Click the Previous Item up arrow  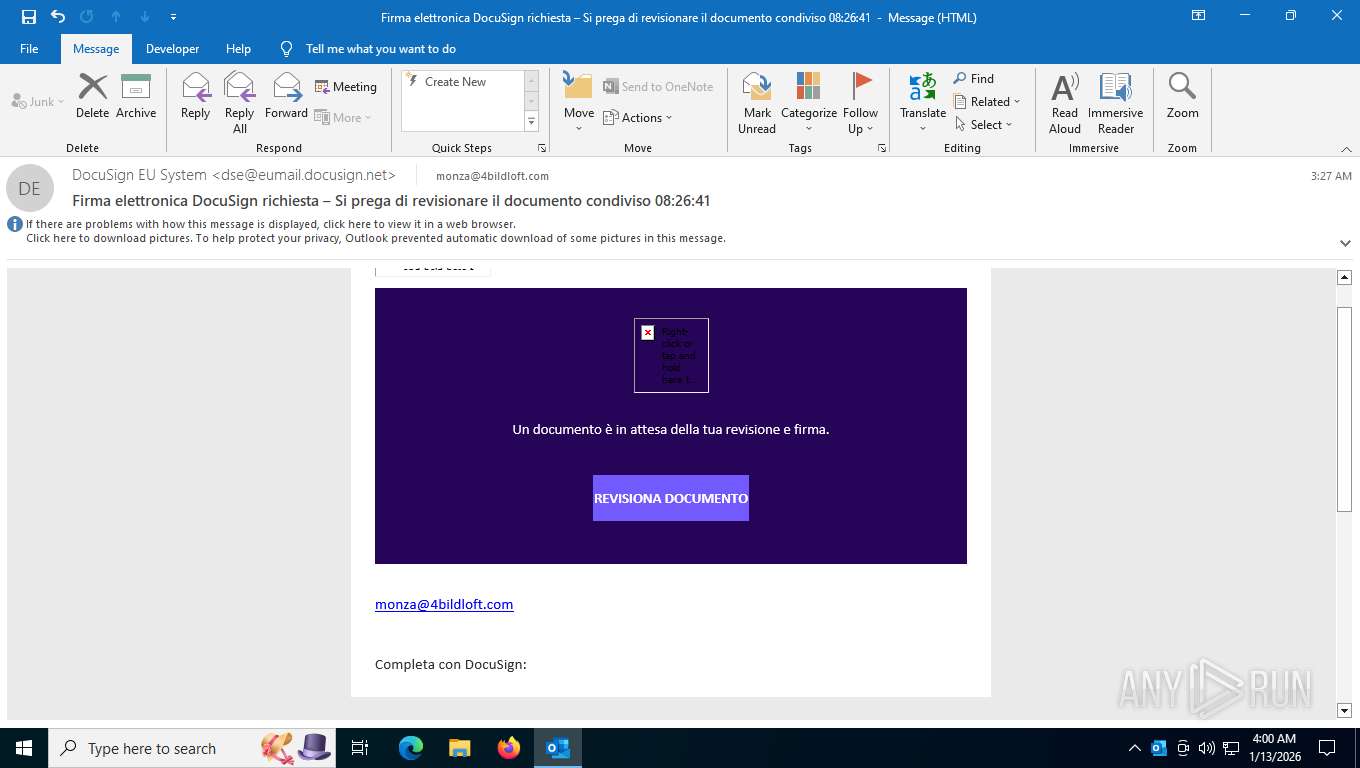click(x=116, y=16)
